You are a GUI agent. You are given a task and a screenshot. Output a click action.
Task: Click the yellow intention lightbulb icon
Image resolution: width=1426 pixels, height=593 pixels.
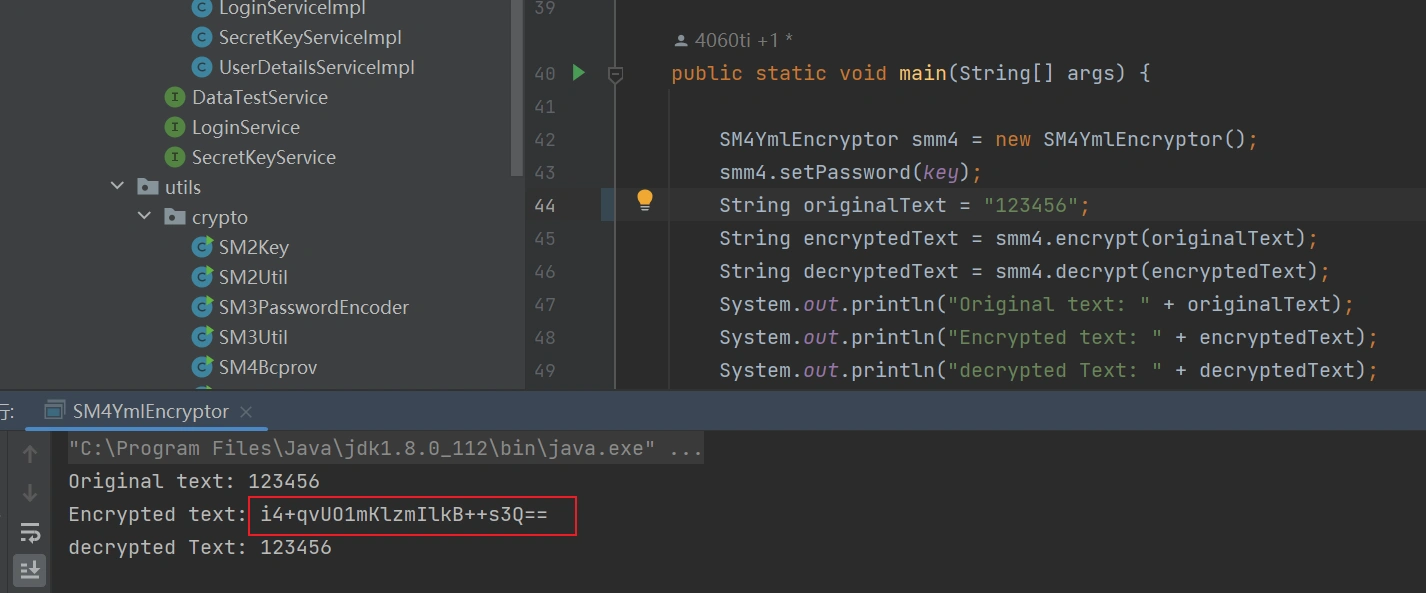[645, 200]
